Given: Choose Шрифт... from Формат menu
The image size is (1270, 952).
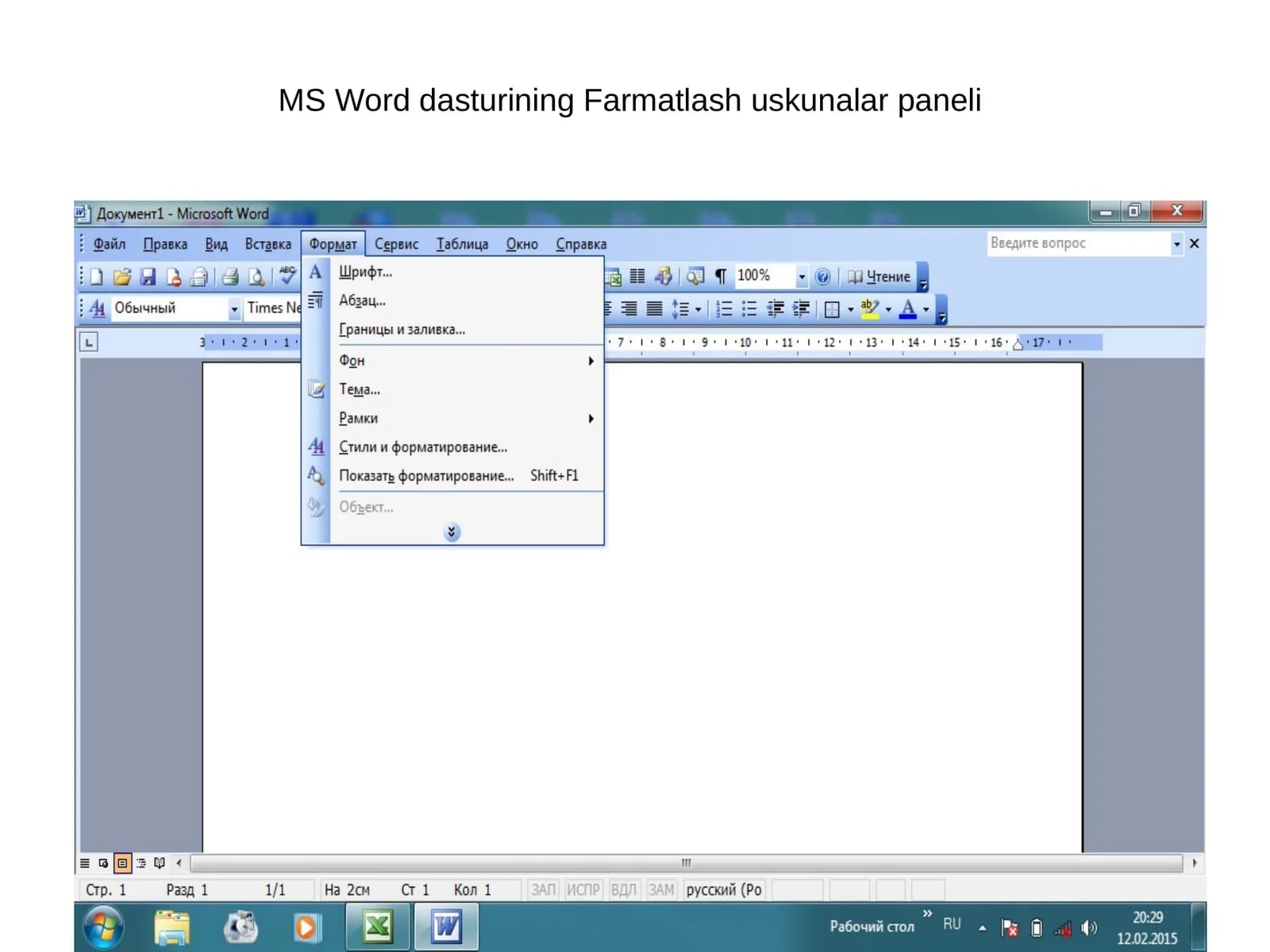Looking at the screenshot, I should coord(452,272).
